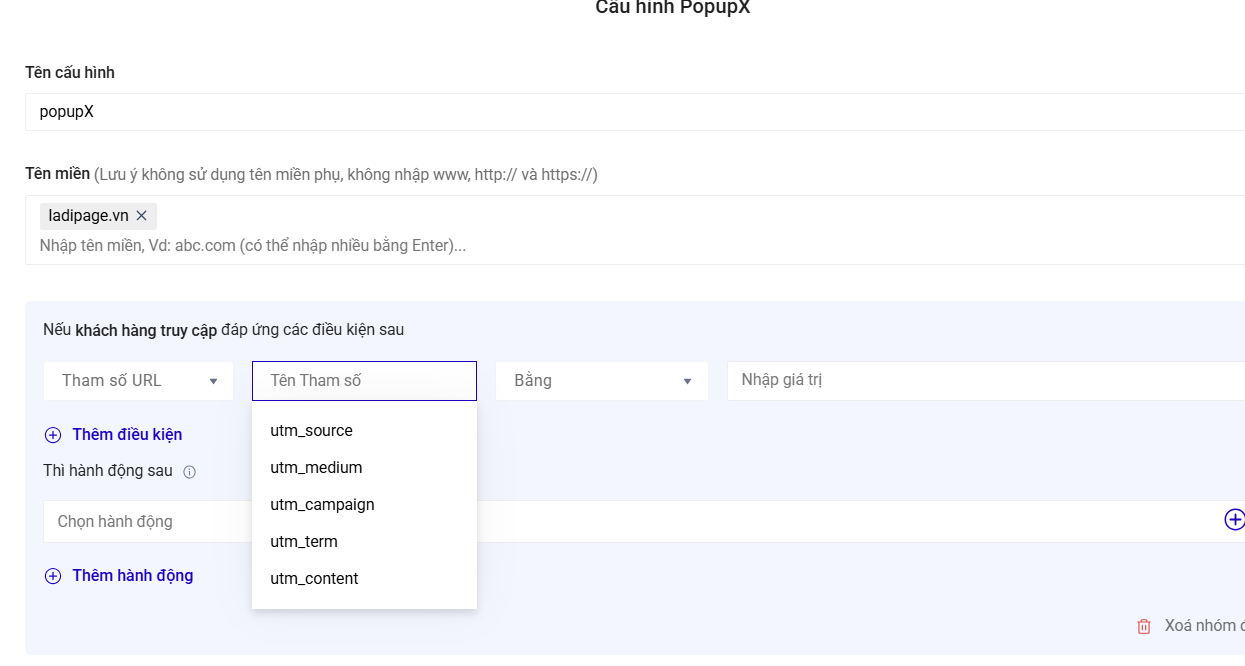Screen dimensions: 1245x666
Task: Focus the Tên cấu hình input field
Action: coord(635,112)
